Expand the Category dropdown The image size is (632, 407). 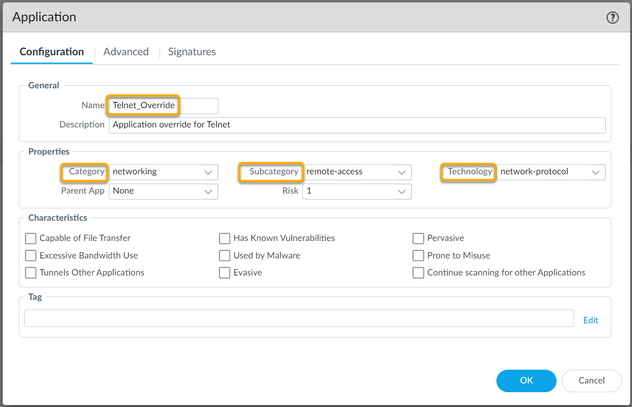click(x=163, y=172)
